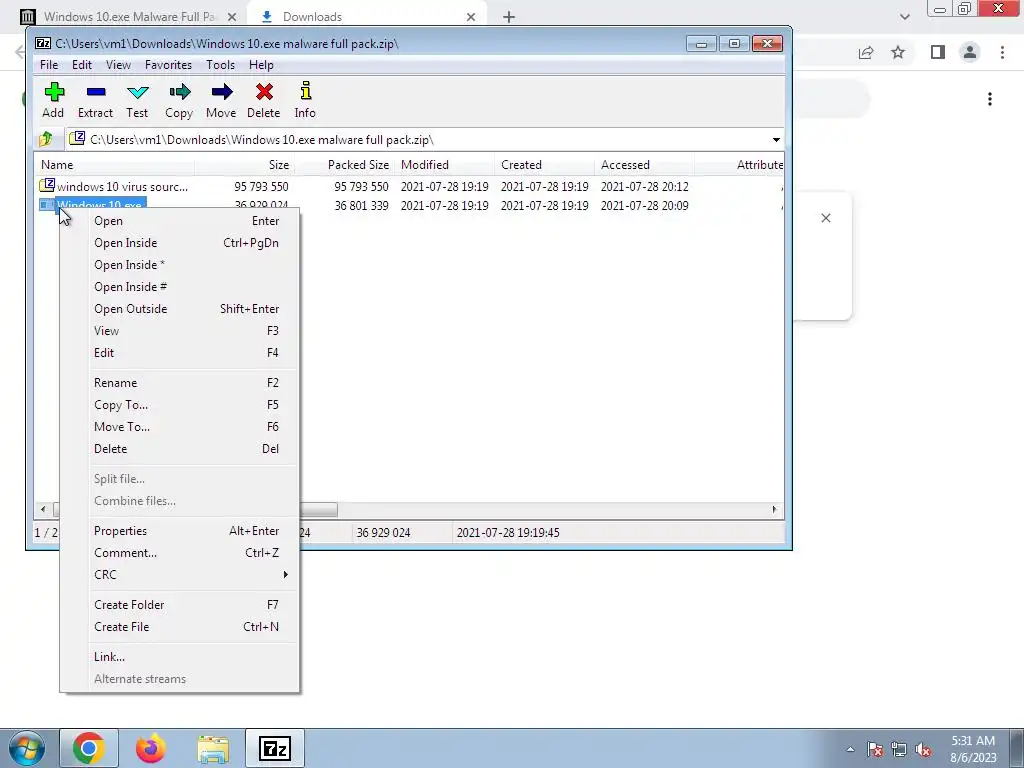Open the Windows Start button
1024x768 pixels.
point(27,748)
